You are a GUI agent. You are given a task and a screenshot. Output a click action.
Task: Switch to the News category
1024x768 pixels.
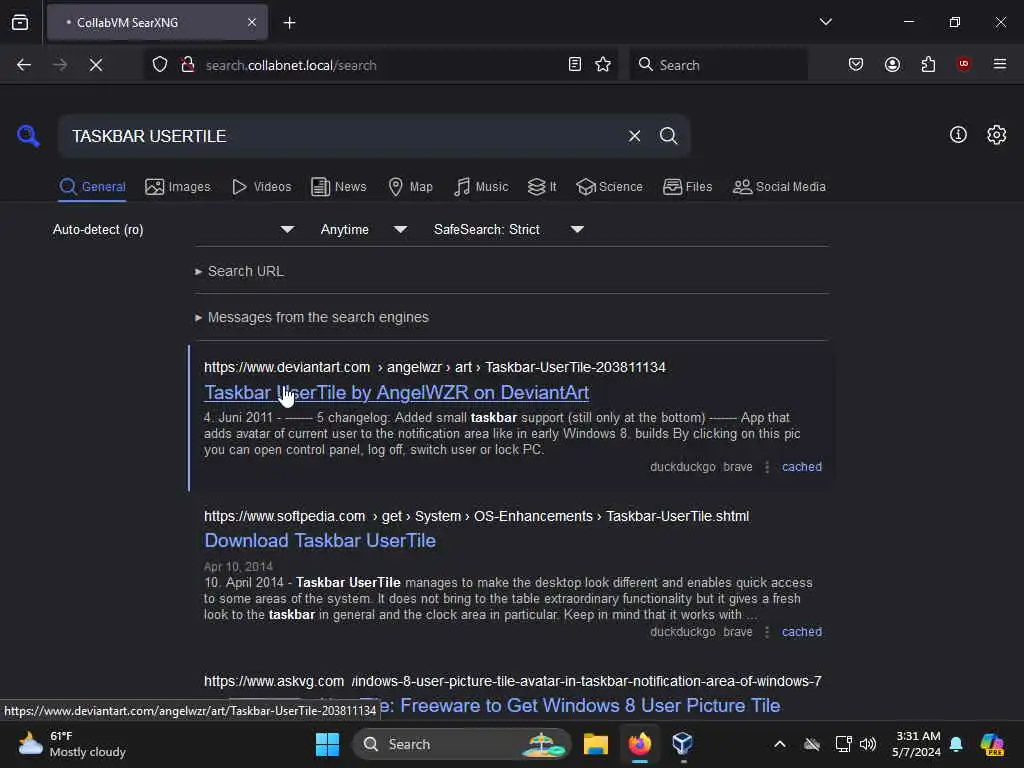[x=338, y=187]
